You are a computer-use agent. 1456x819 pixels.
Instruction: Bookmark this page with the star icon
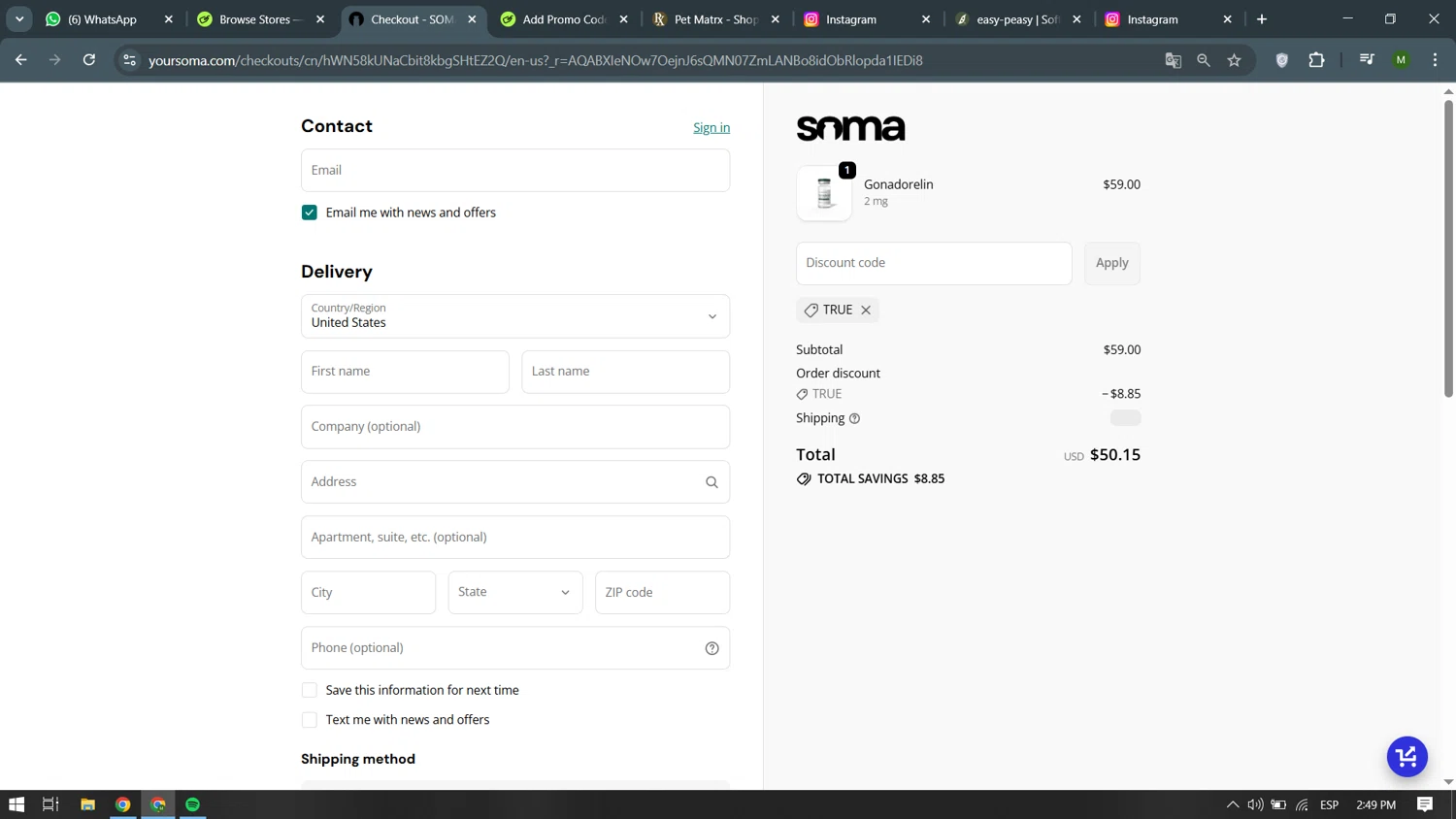tap(1234, 60)
